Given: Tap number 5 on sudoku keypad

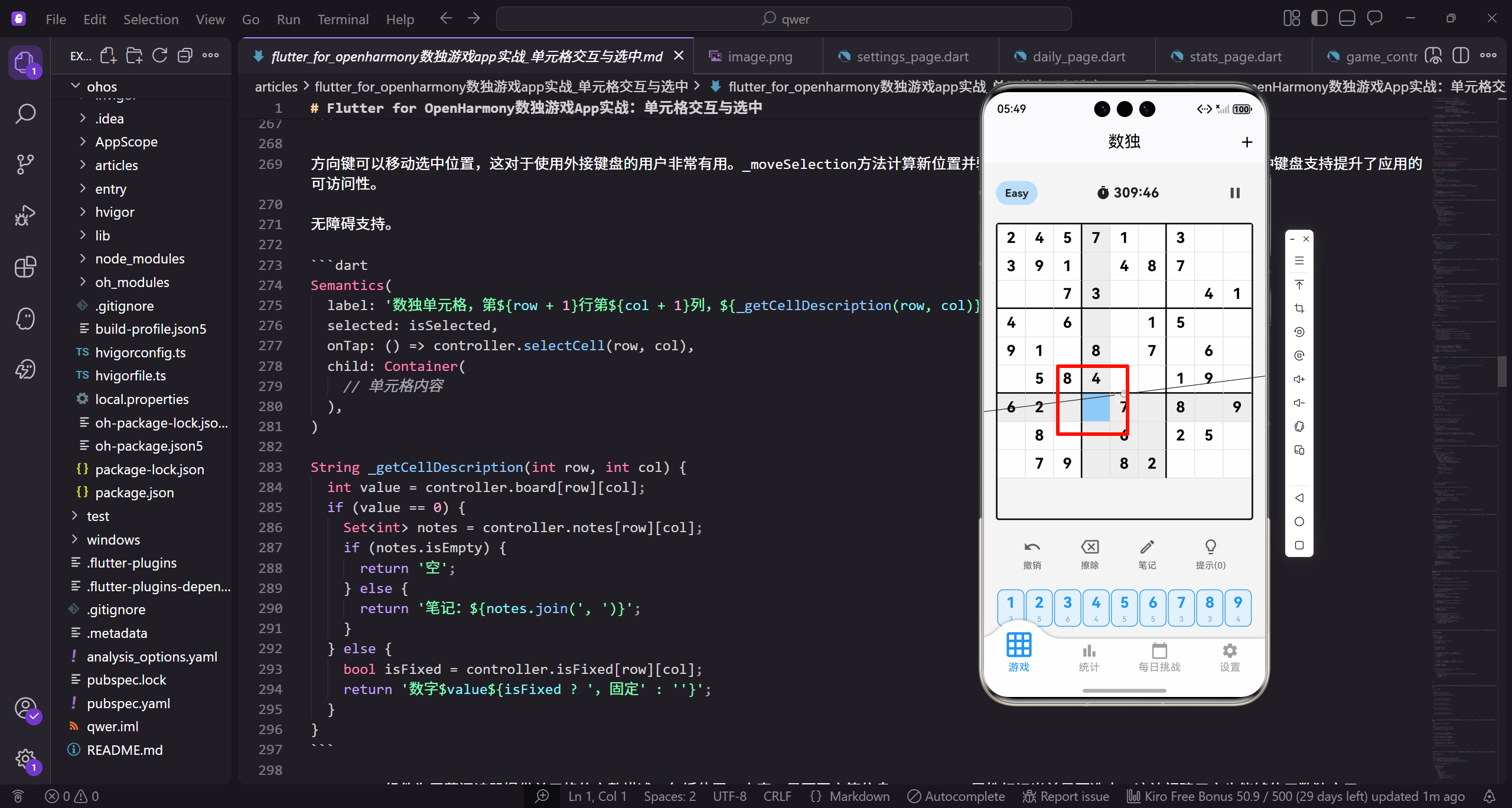Looking at the screenshot, I should tap(1125, 607).
